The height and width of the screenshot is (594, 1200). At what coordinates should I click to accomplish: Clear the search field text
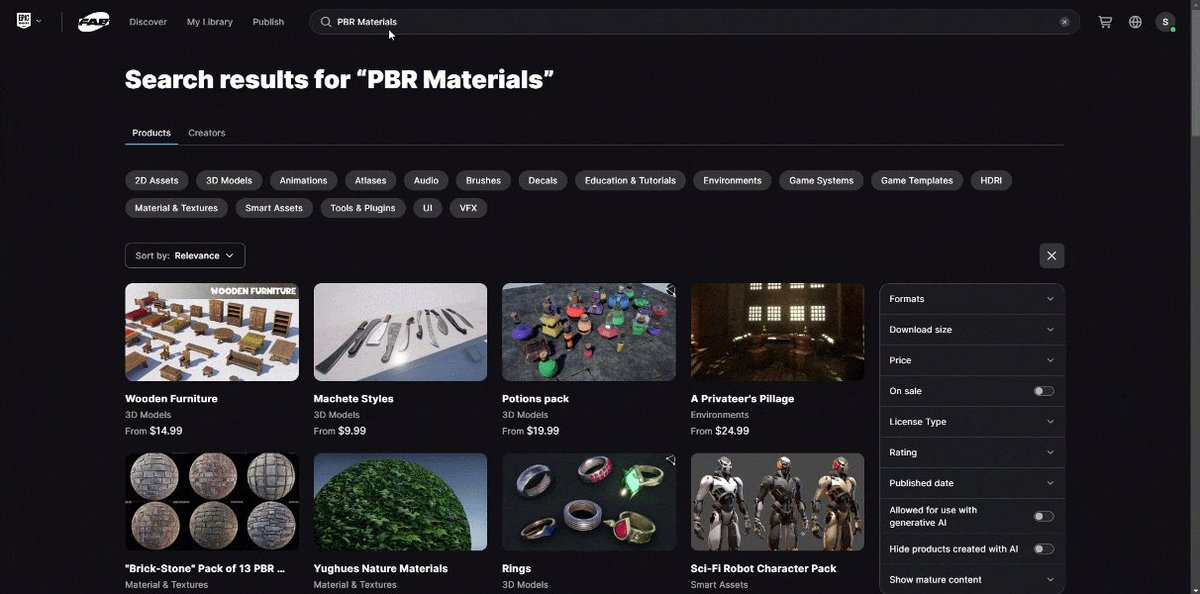[x=1064, y=22]
